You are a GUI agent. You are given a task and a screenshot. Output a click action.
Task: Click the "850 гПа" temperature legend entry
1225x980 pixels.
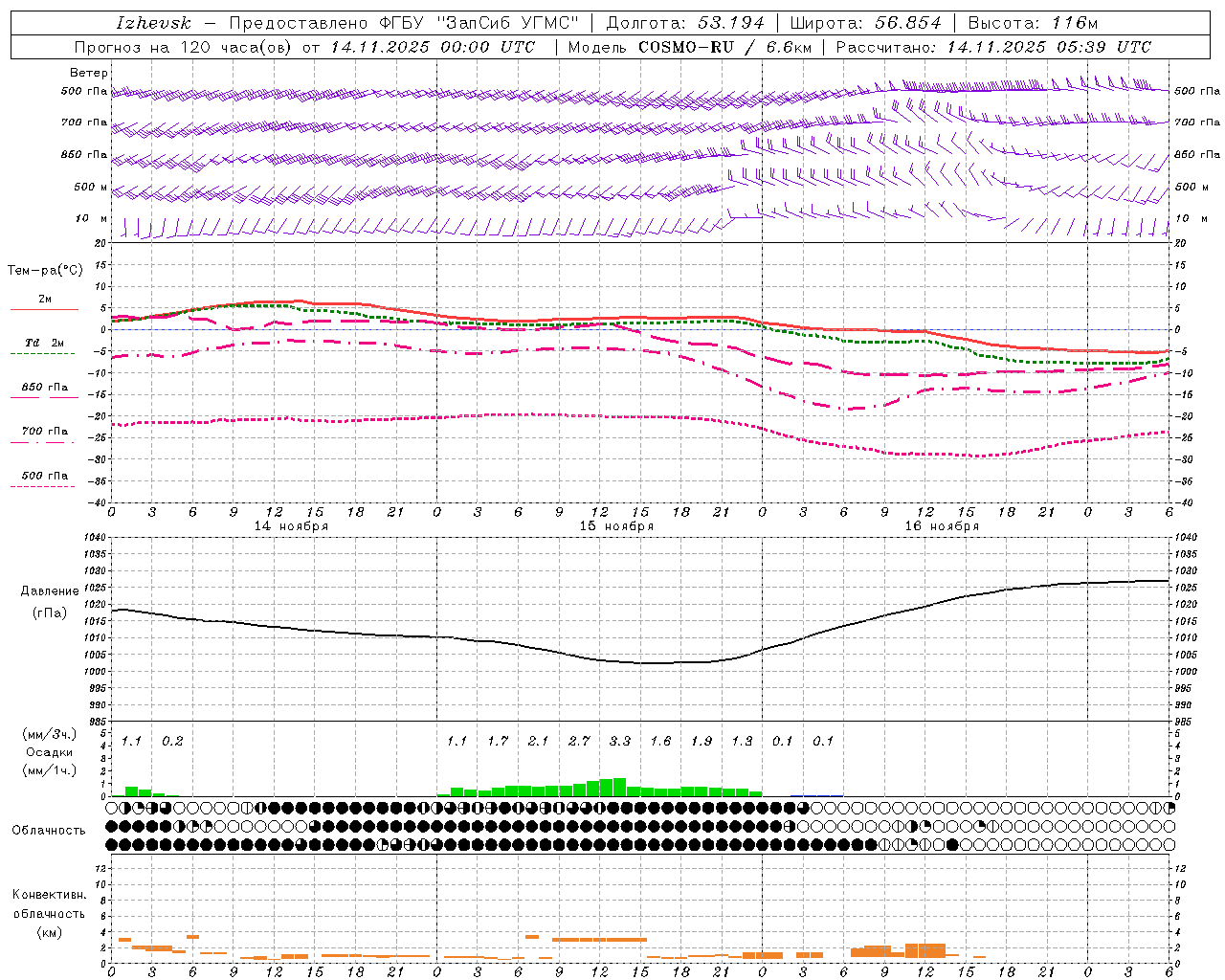click(x=45, y=388)
